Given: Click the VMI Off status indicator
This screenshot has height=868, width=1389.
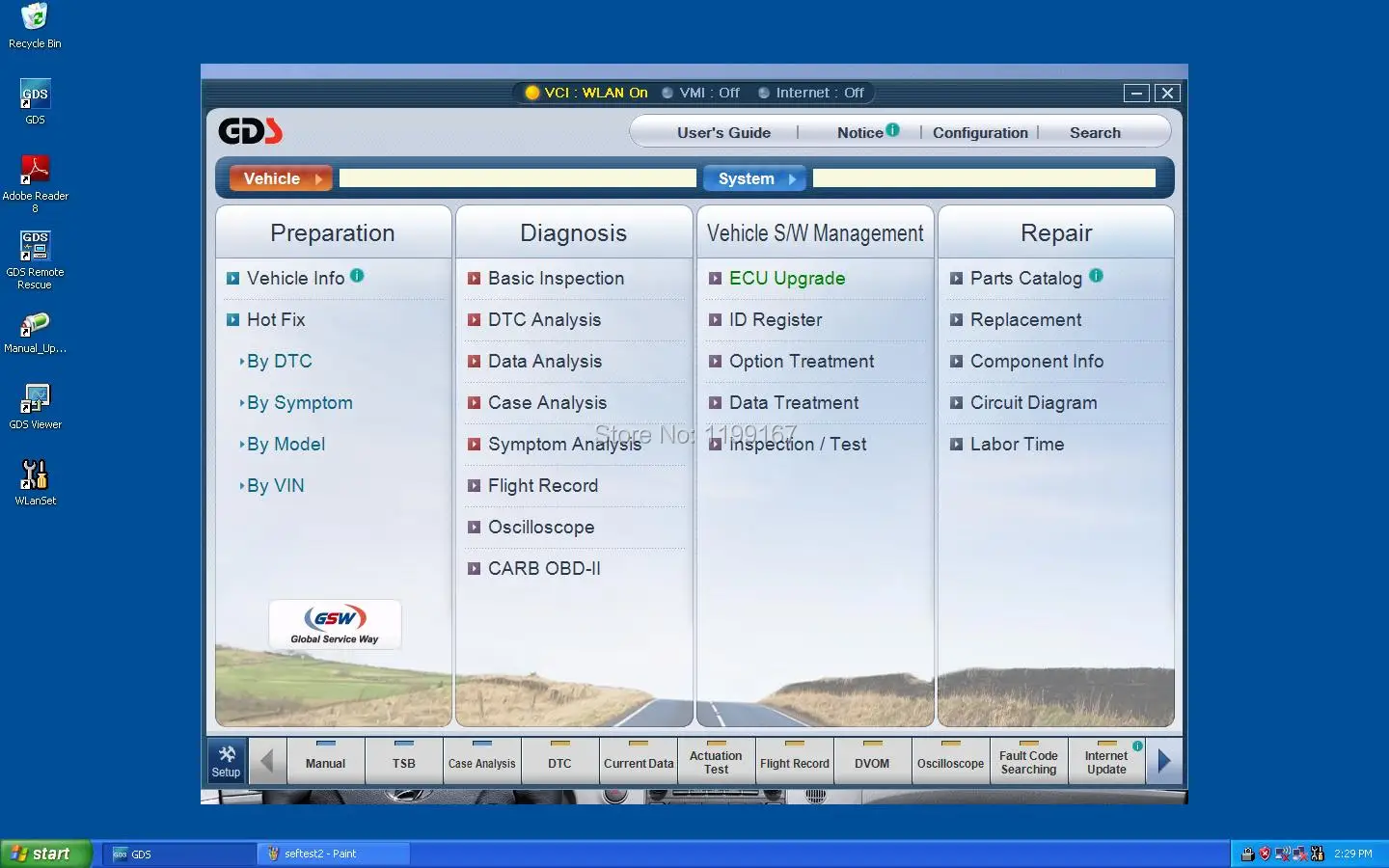Looking at the screenshot, I should point(700,93).
